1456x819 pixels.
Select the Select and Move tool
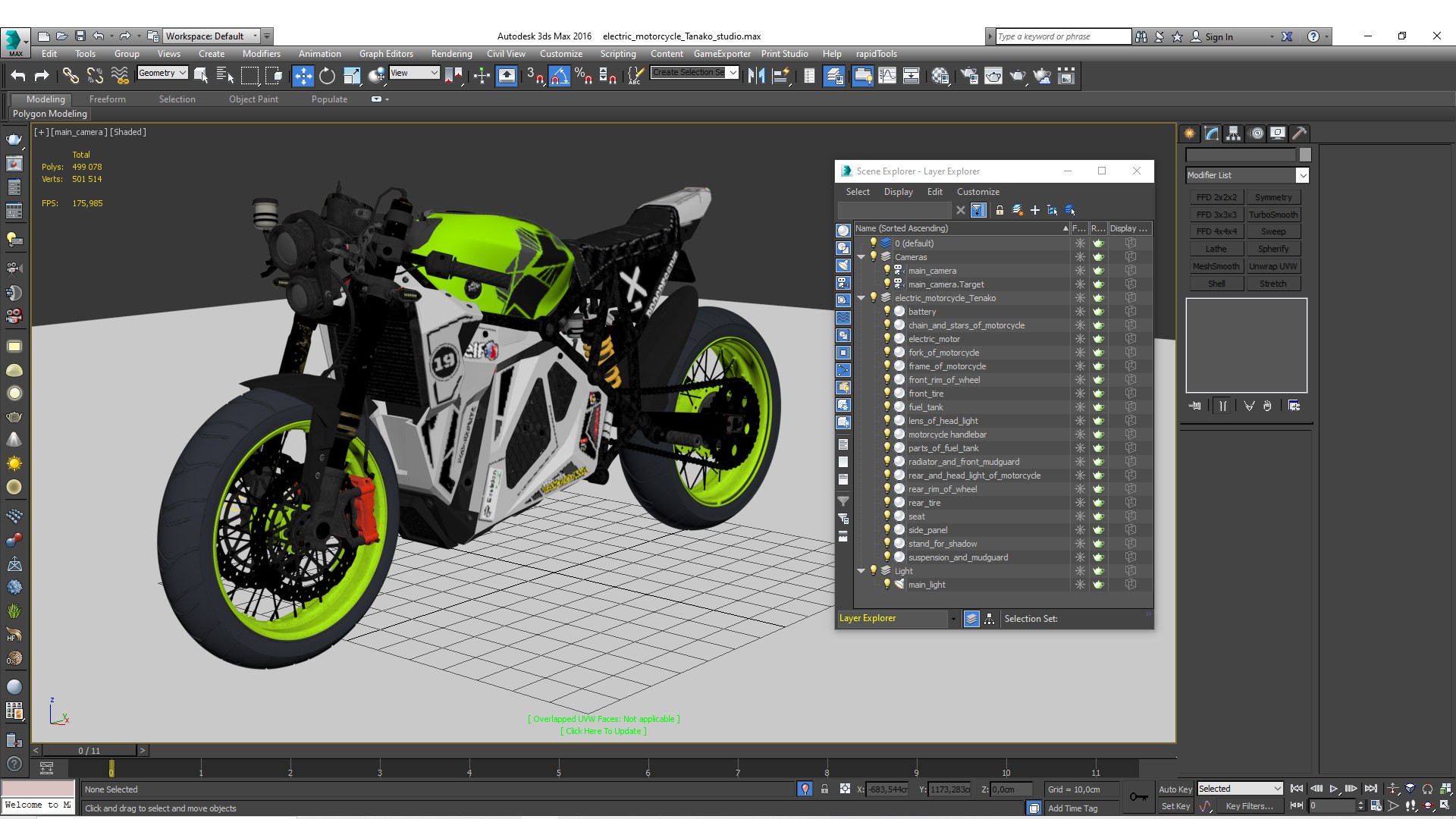(x=303, y=75)
